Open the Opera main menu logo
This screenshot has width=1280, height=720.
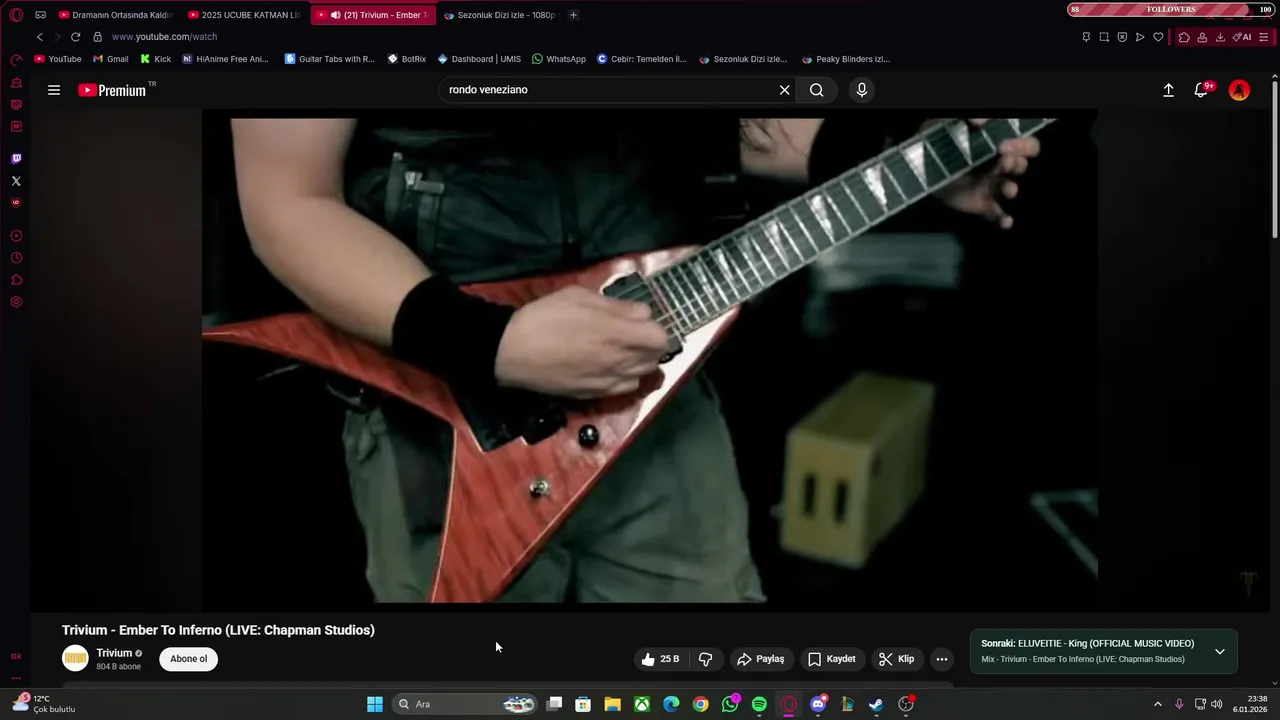(x=16, y=15)
